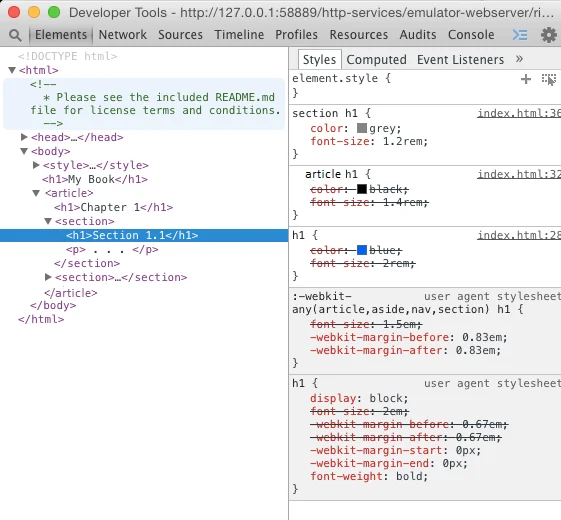The image size is (561, 520).
Task: Open the Profiles tab
Action: (296, 35)
